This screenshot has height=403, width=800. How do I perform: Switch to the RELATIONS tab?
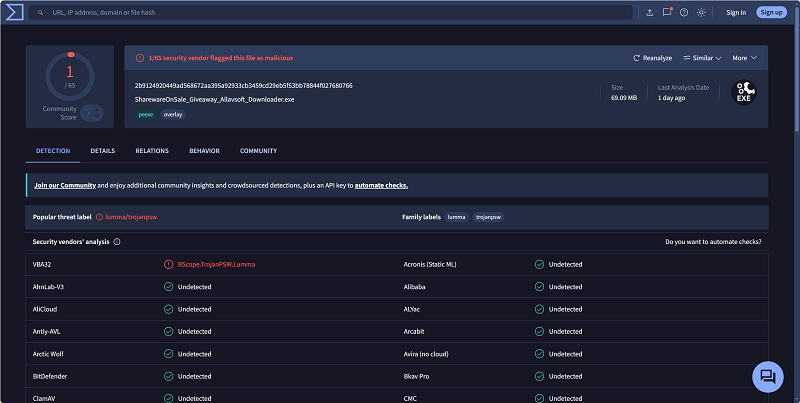click(x=152, y=151)
